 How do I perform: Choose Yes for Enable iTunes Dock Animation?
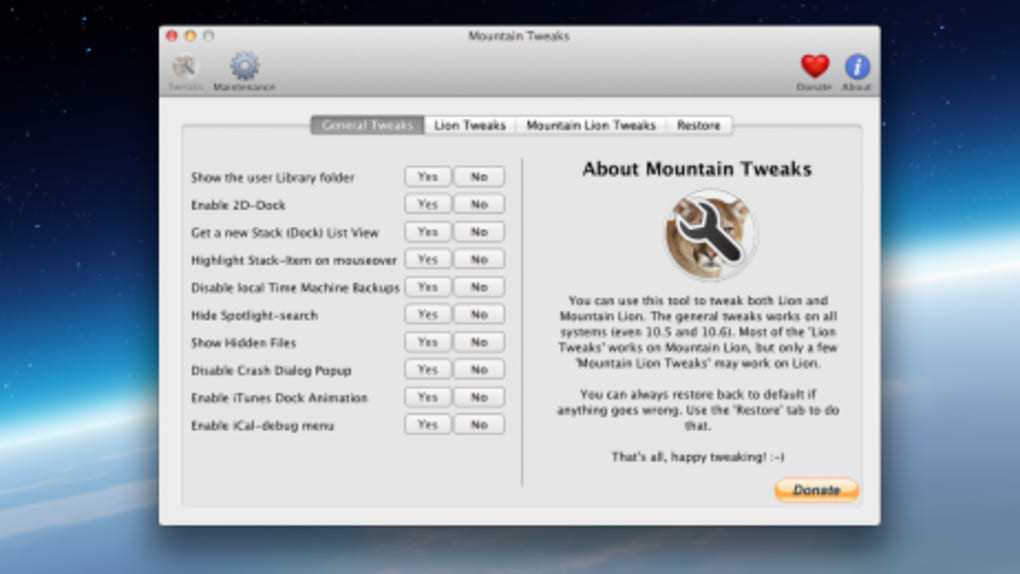click(427, 397)
